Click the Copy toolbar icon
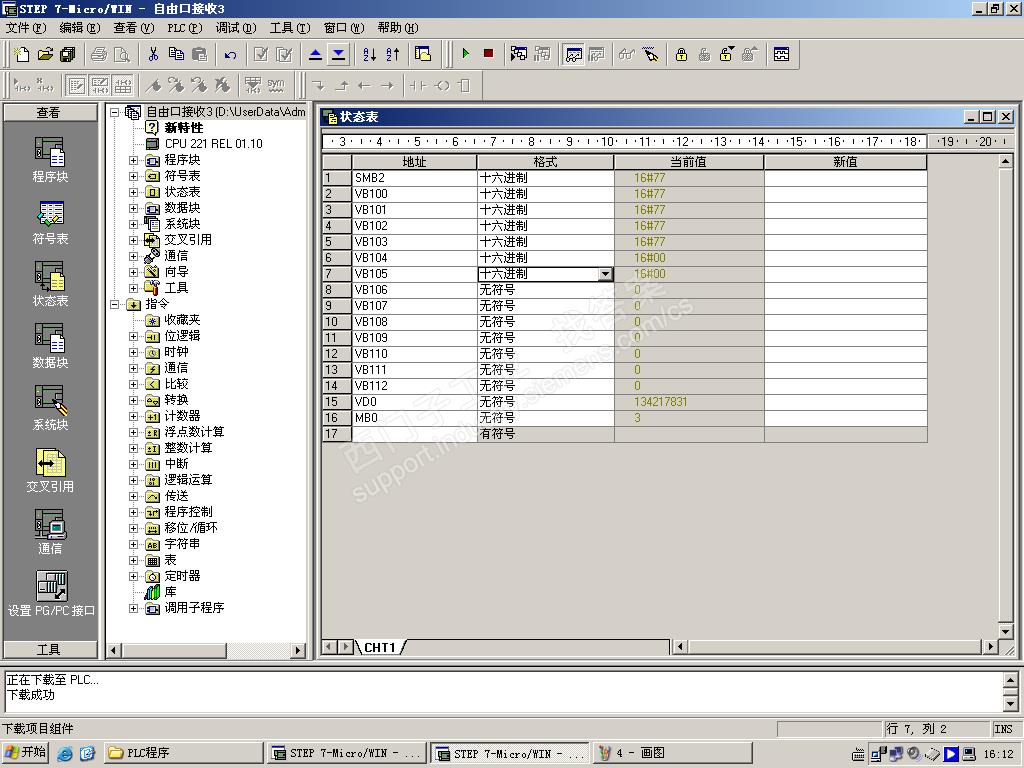Viewport: 1024px width, 768px height. (x=176, y=54)
